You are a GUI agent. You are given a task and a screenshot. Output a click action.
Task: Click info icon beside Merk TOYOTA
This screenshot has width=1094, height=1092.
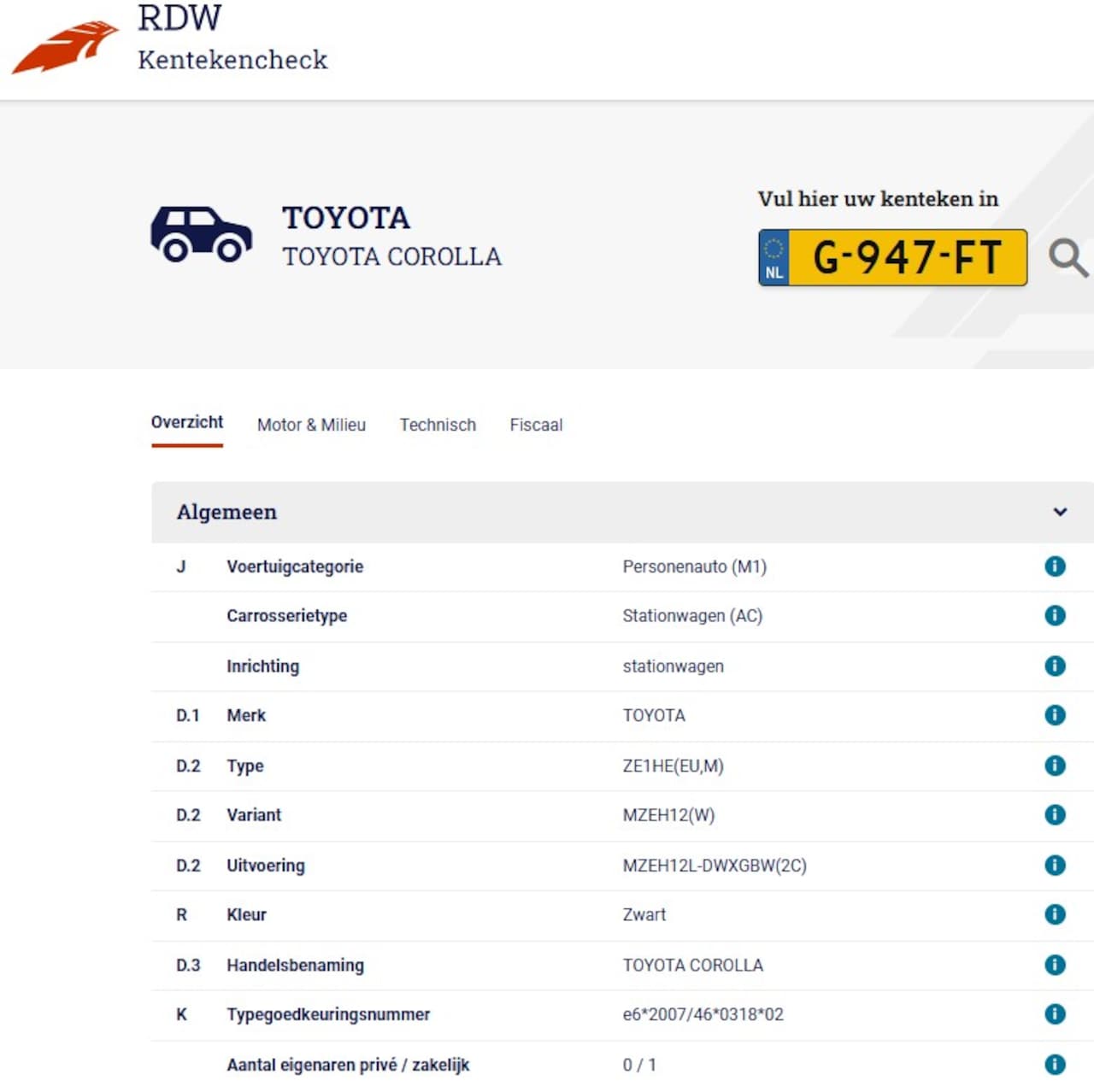[1055, 715]
